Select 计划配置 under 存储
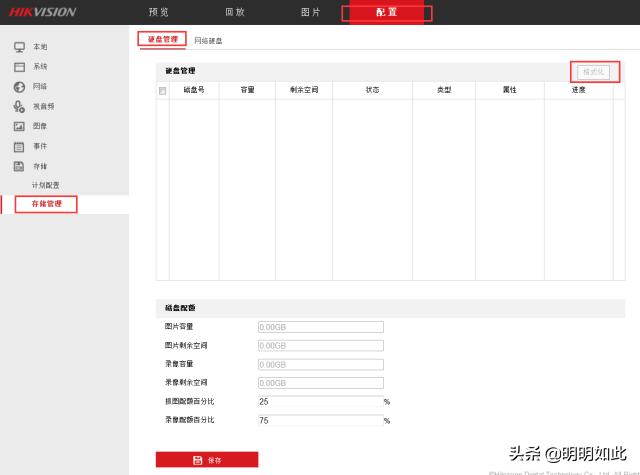The height and width of the screenshot is (475, 640). click(46, 185)
